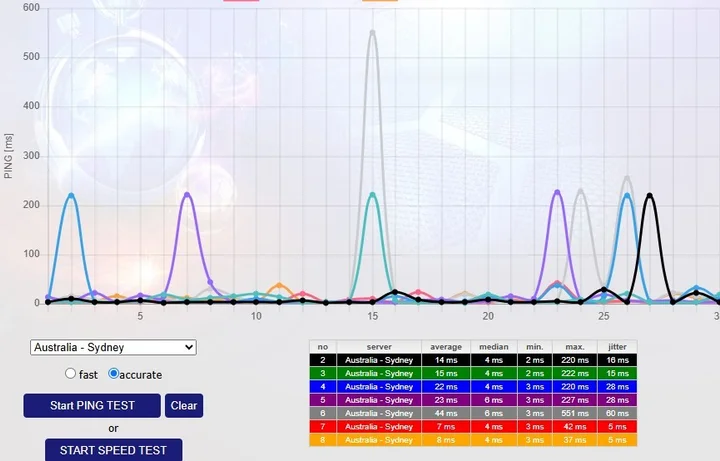Click the 'server' column header
This screenshot has width=720, height=461.
click(x=378, y=347)
